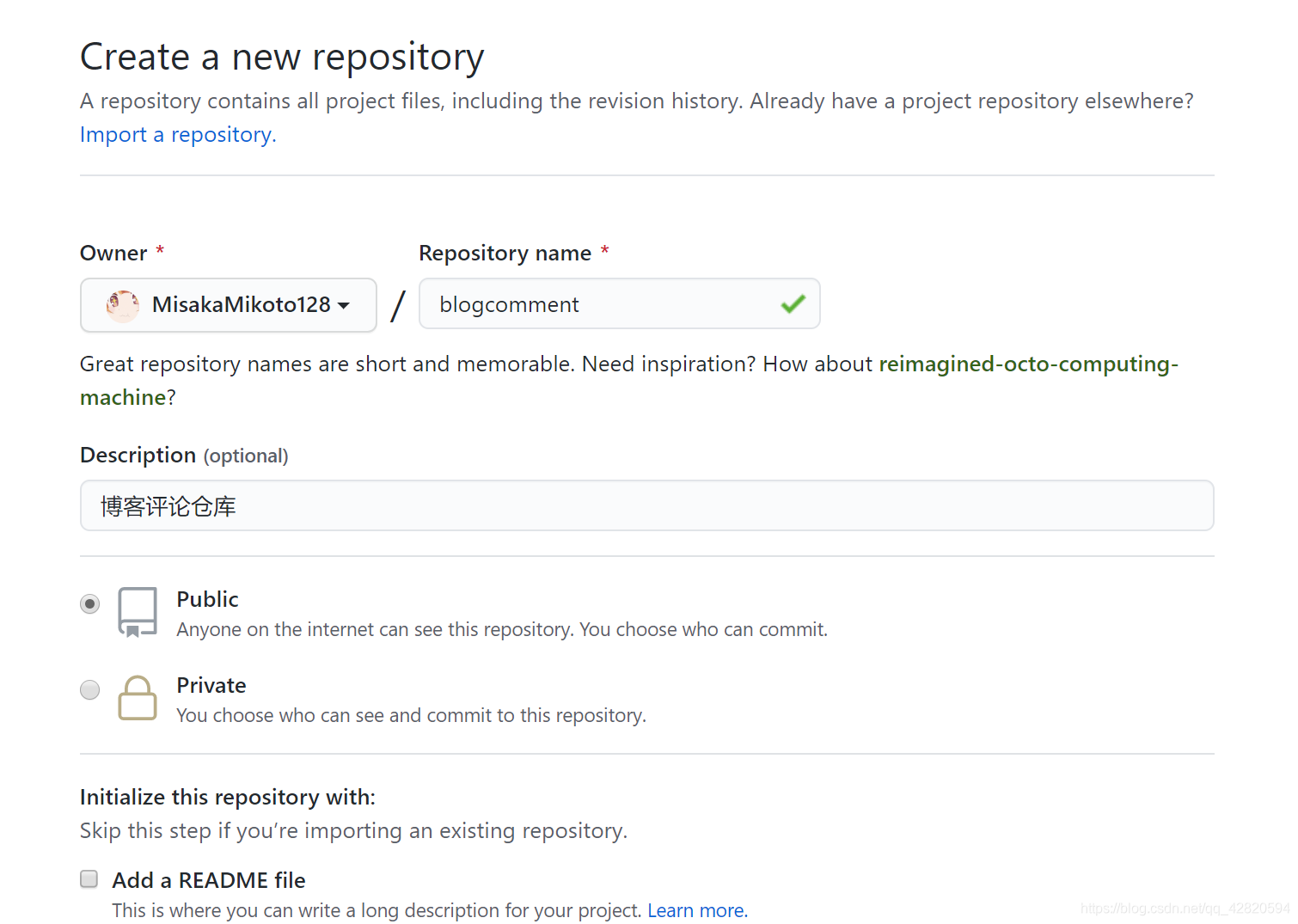Enable Add a README file checkbox
This screenshot has height=924, width=1298.
[x=89, y=878]
